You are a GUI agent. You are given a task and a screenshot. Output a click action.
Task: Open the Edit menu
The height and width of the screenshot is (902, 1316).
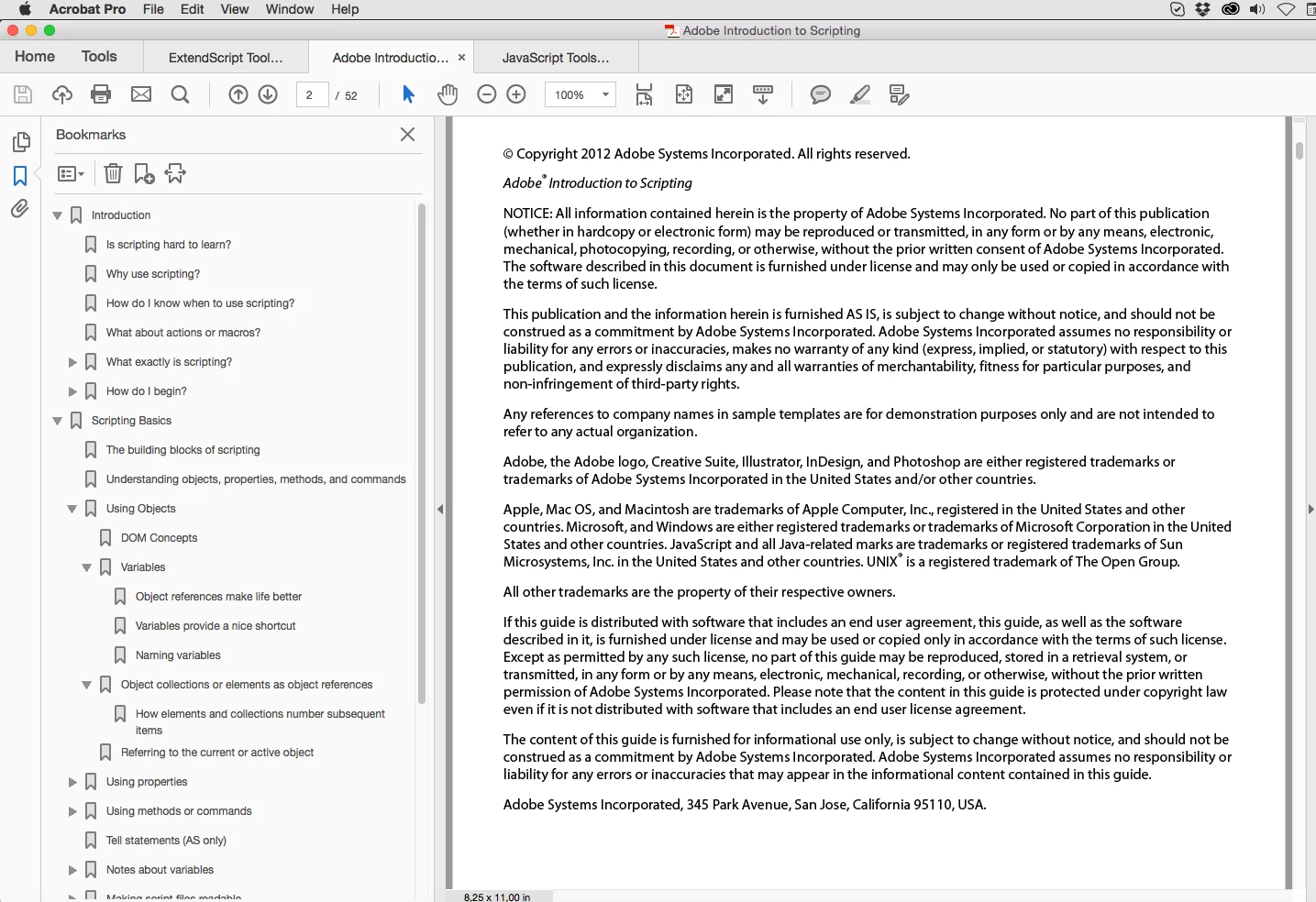coord(193,9)
